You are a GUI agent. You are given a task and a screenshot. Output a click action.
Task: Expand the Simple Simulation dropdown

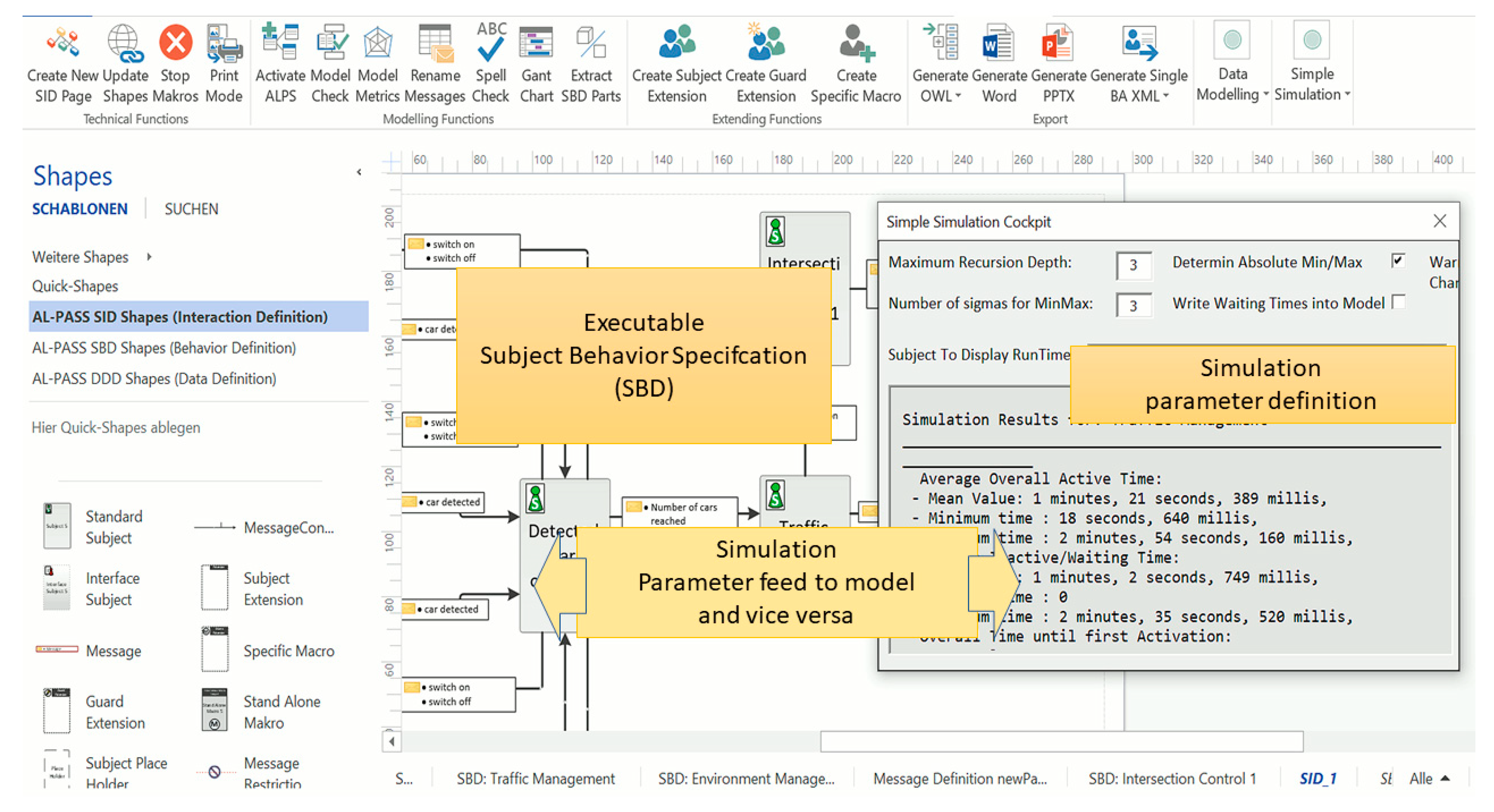[1347, 94]
